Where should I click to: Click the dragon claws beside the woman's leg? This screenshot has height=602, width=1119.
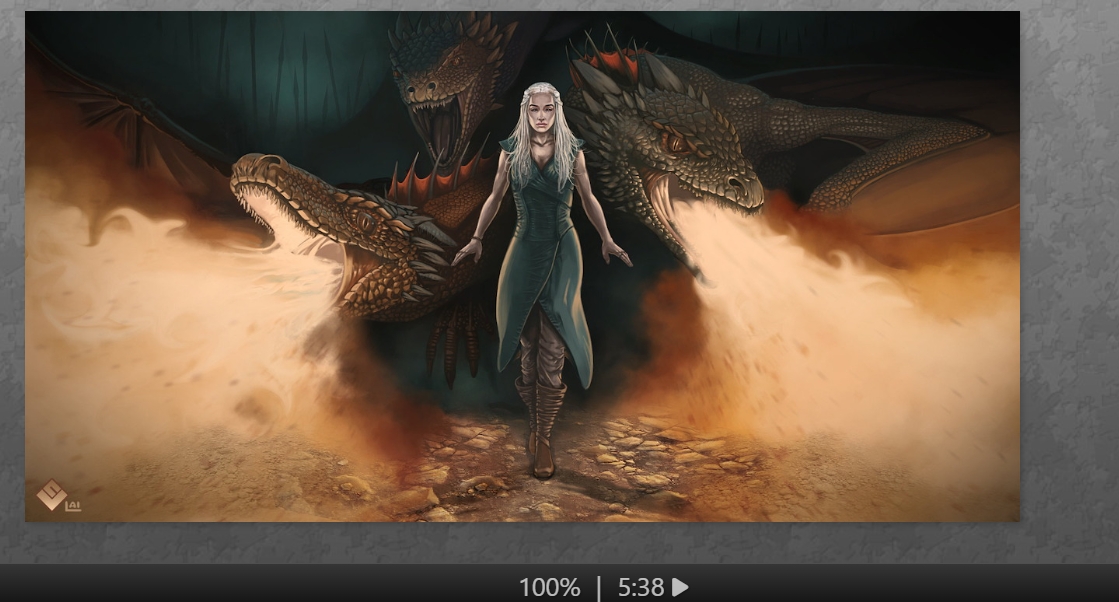tap(455, 340)
